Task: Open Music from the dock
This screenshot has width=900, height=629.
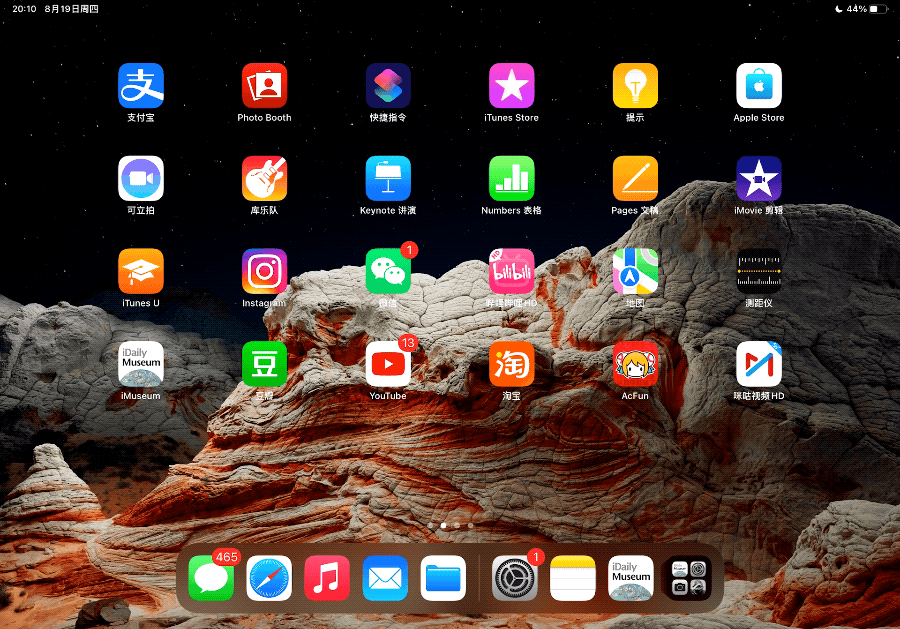Action: coord(327,578)
